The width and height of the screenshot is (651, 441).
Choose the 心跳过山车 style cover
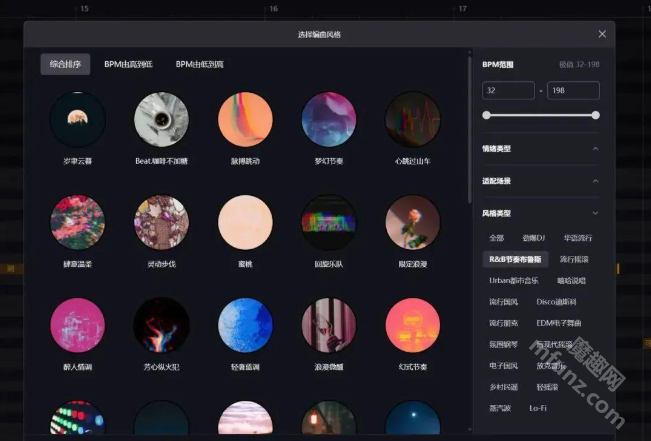coord(412,119)
